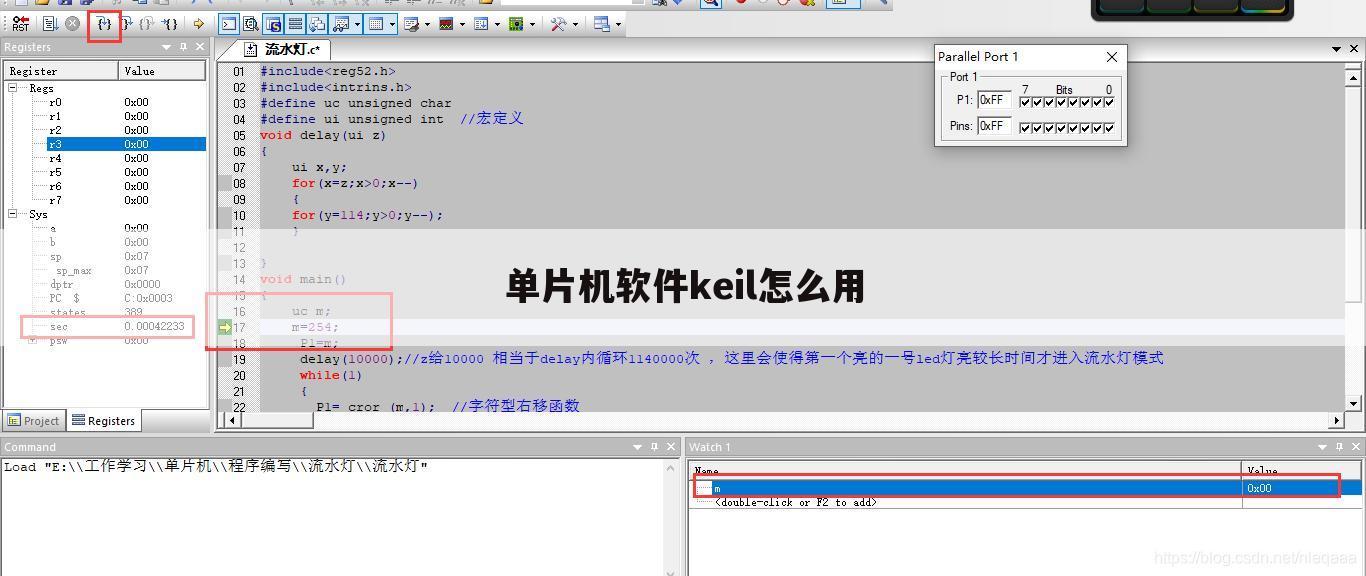
Task: Close the Parallel Port 1 dialog
Action: tap(1112, 57)
